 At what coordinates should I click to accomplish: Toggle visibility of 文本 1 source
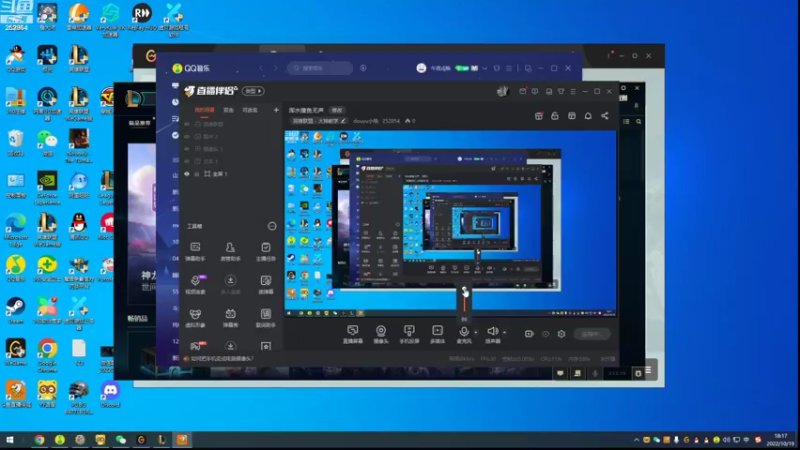tap(187, 161)
